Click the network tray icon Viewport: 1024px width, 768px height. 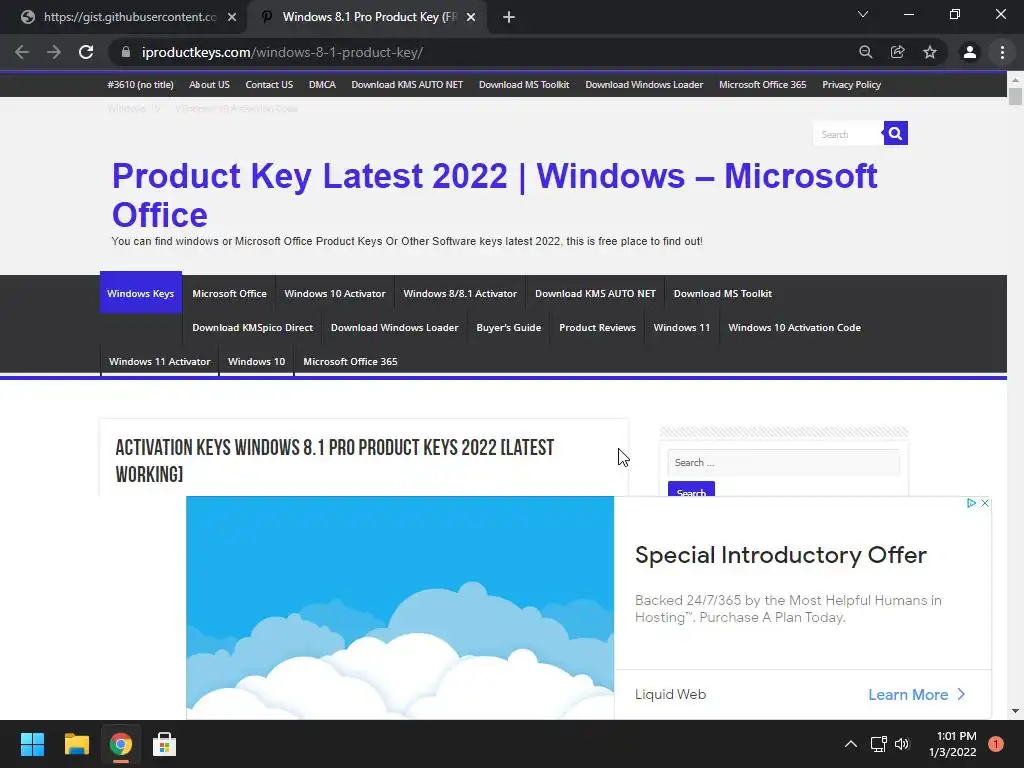[878, 744]
